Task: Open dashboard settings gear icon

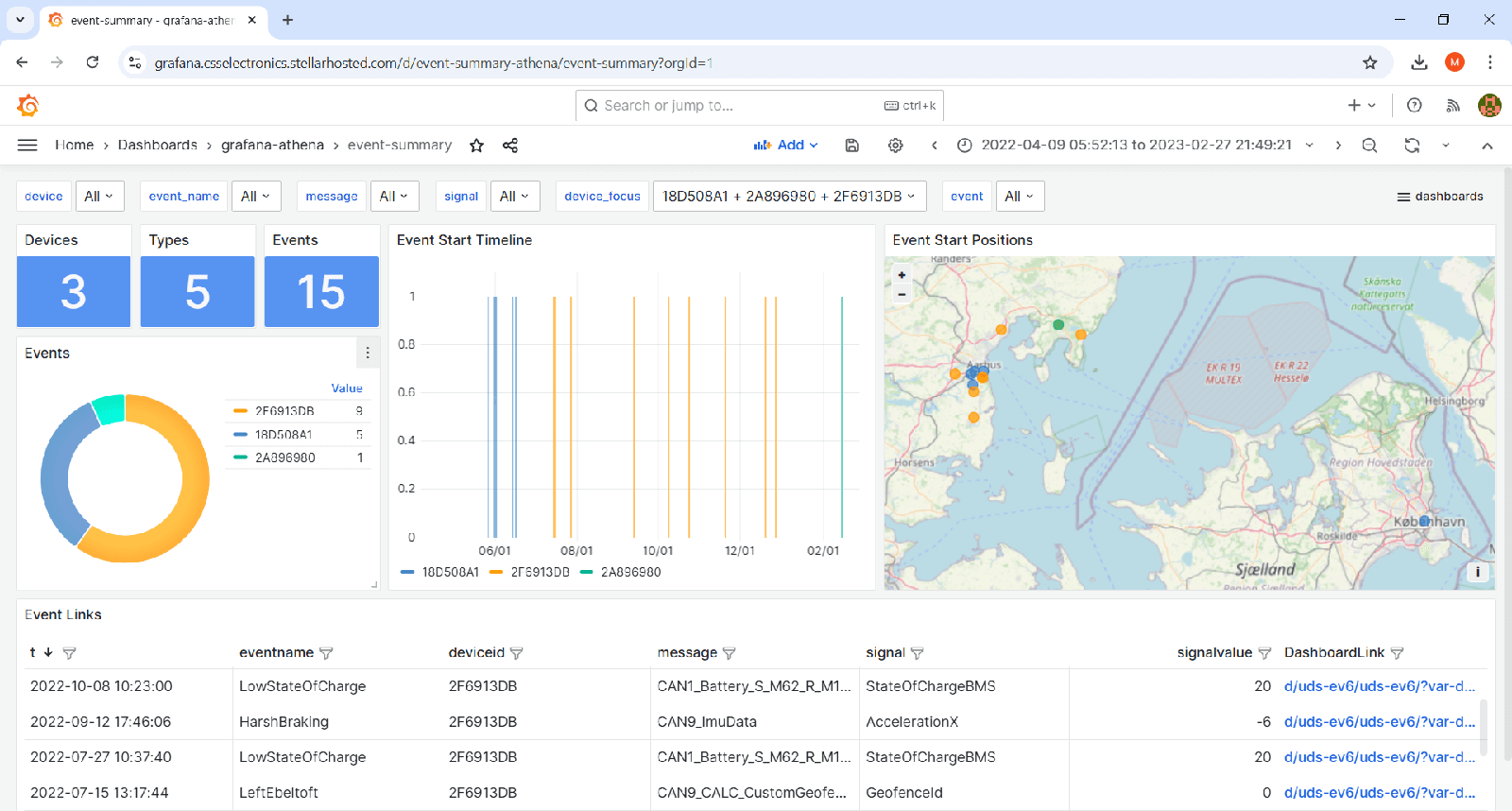Action: coord(895,145)
